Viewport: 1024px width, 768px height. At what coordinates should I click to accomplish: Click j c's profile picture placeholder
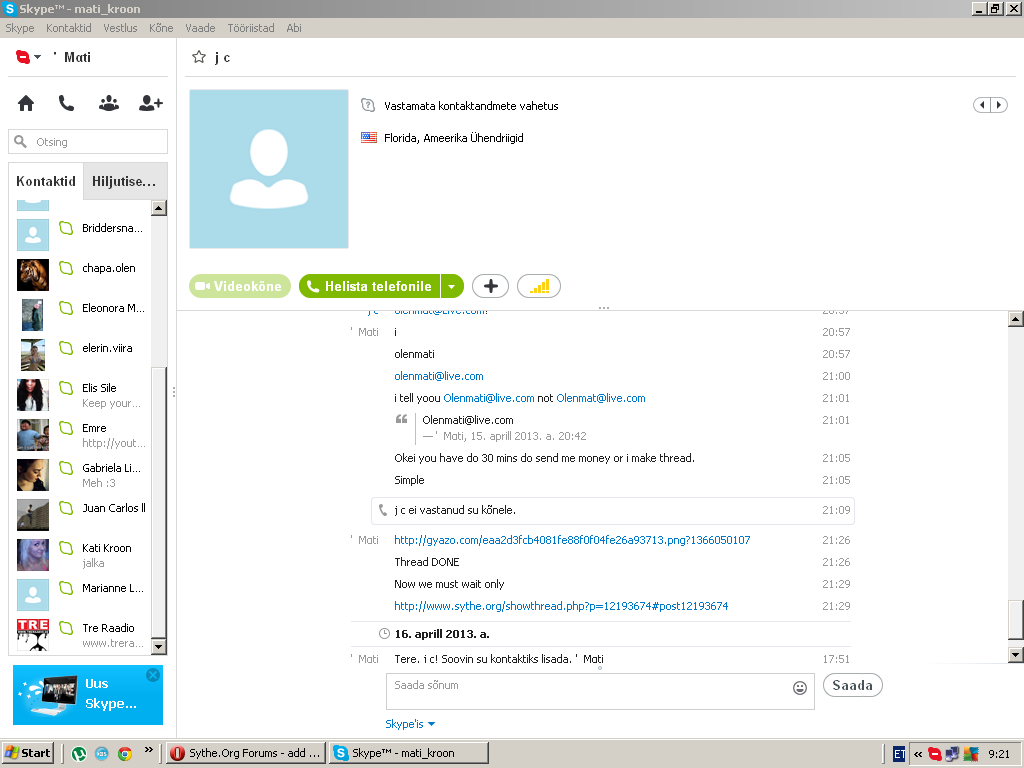(x=269, y=169)
